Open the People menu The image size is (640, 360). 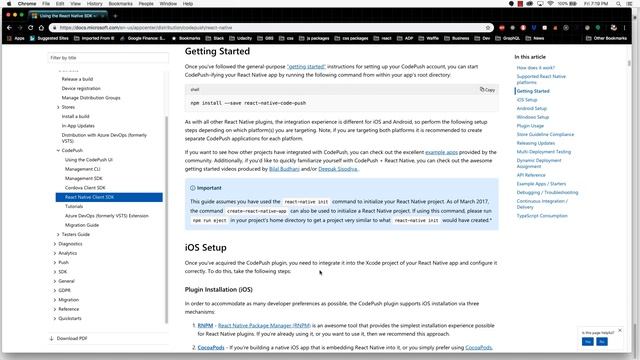tap(146, 4)
